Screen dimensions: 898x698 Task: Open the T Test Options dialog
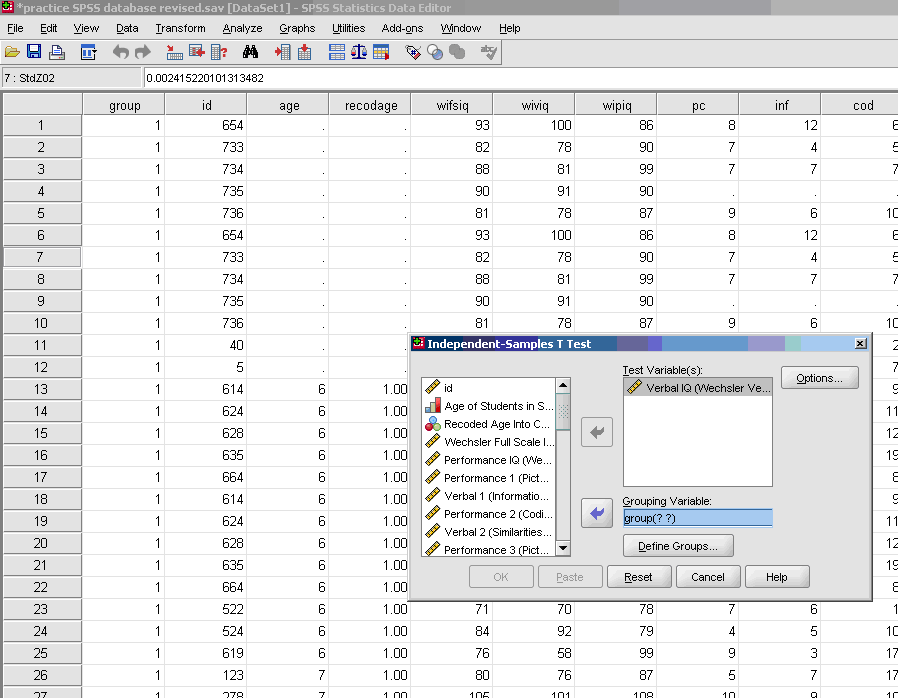tap(819, 378)
